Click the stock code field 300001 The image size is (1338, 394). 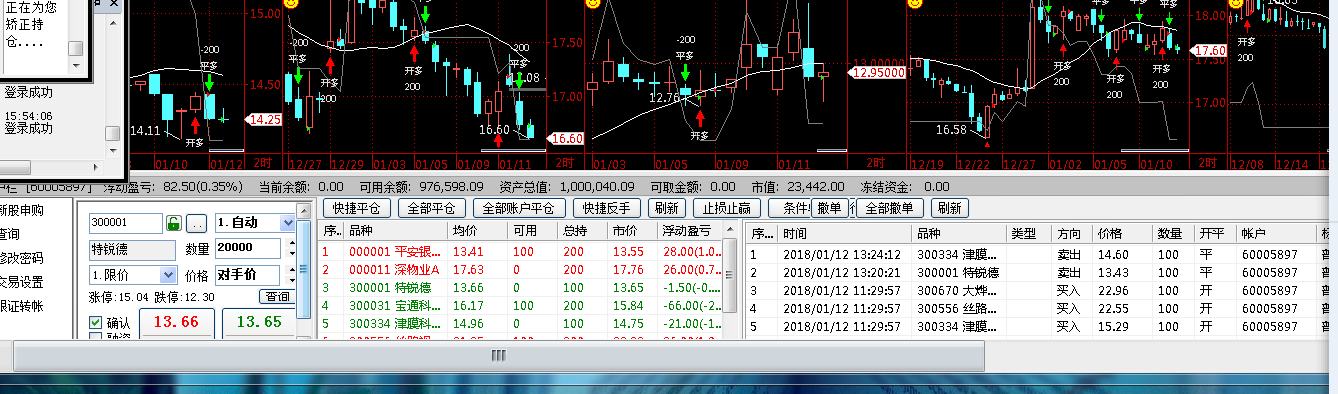click(x=125, y=223)
